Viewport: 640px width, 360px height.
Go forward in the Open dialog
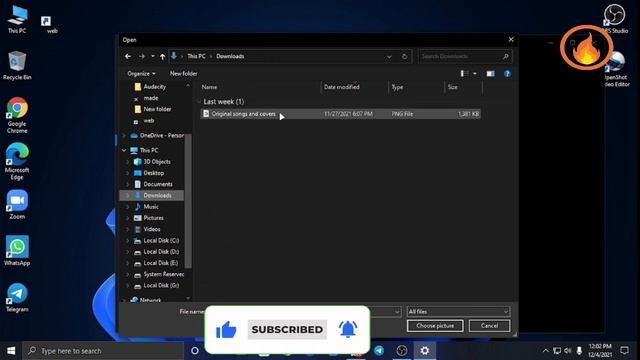click(142, 56)
